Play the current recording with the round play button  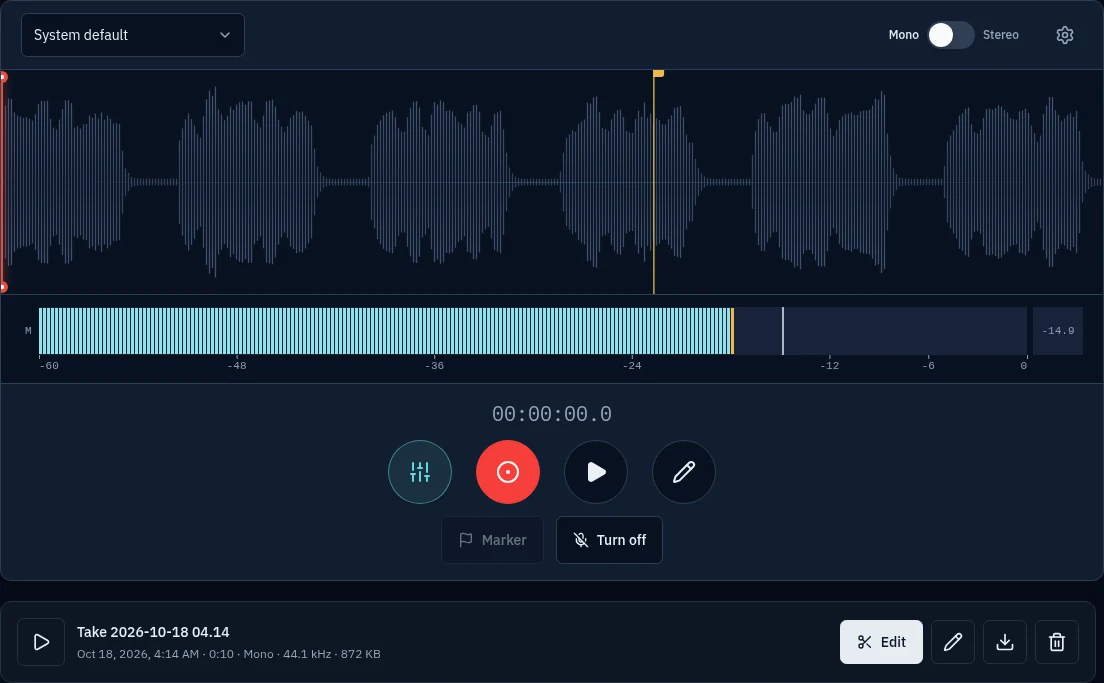[x=596, y=472]
